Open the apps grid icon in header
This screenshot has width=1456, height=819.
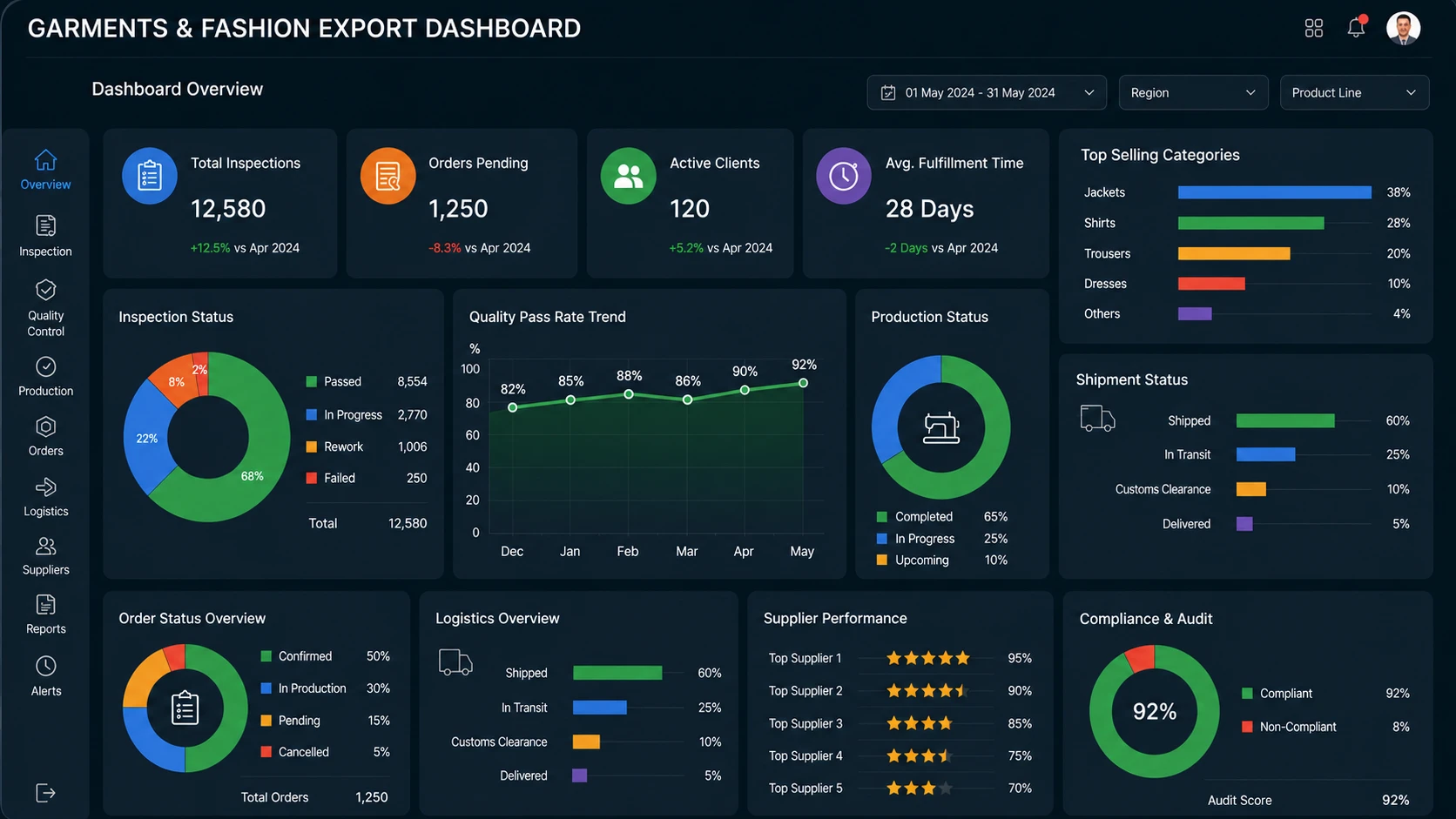coord(1314,28)
